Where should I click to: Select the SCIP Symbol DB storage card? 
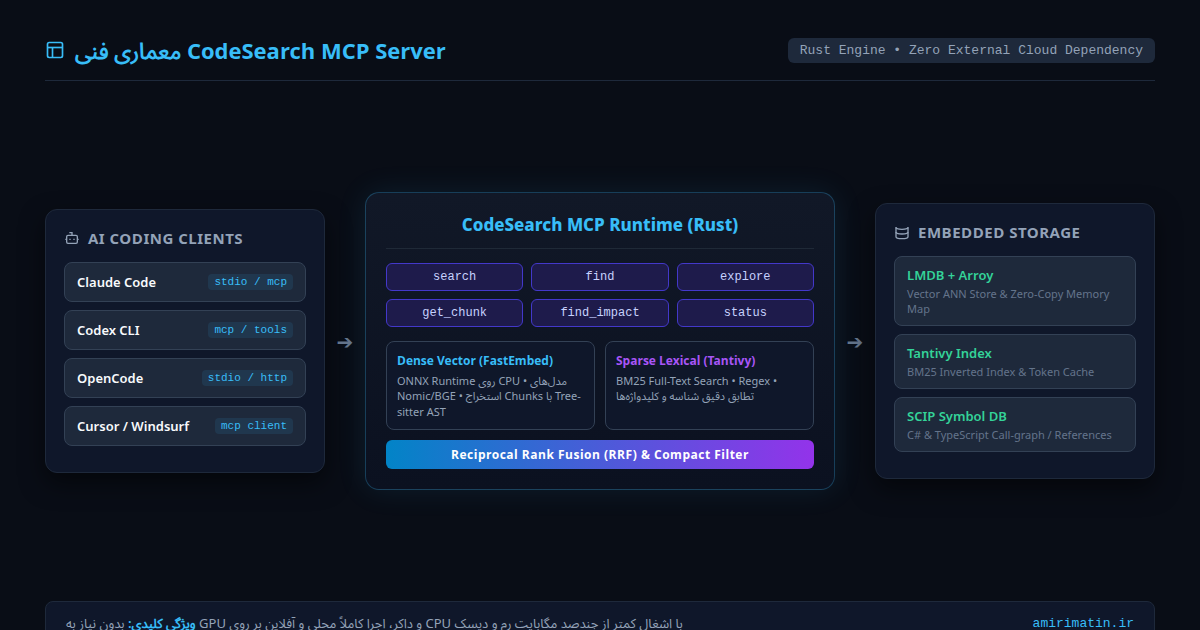point(1015,424)
